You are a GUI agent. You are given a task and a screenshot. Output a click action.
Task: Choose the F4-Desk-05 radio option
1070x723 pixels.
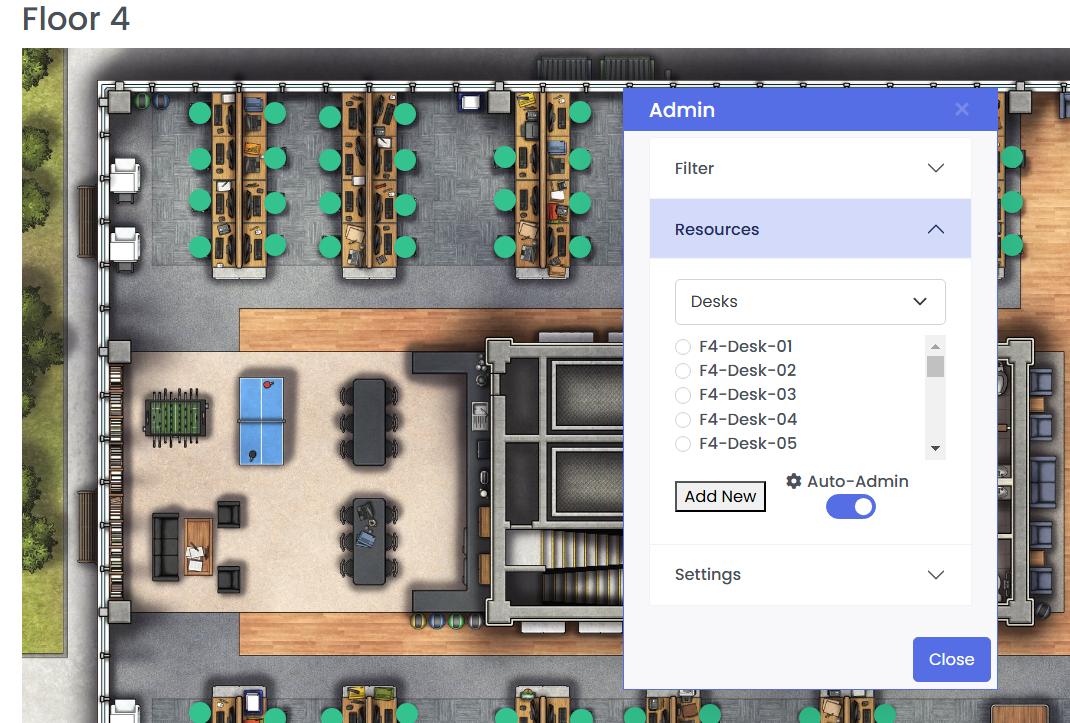683,444
